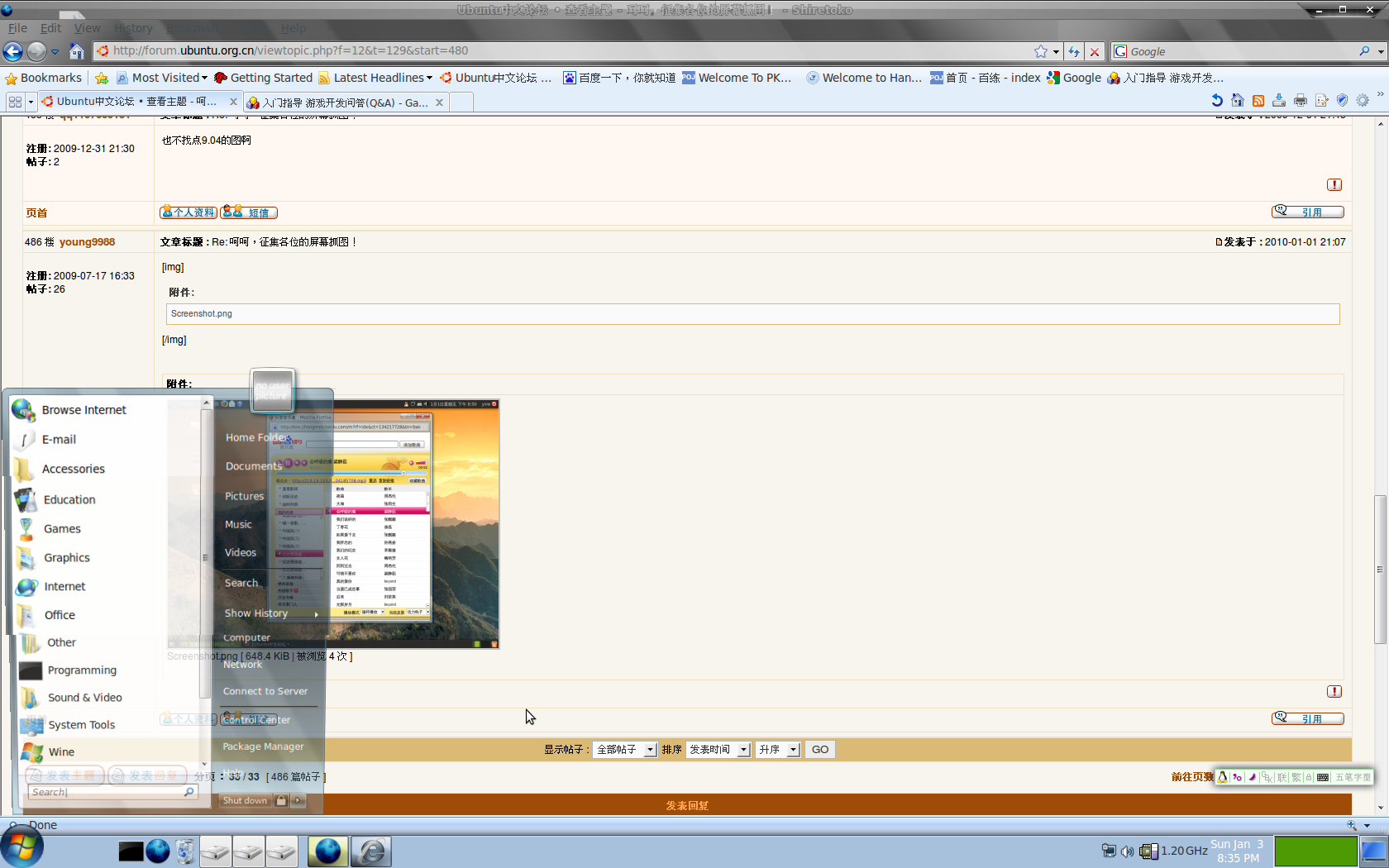Open the Windows-style start orb
This screenshot has height=868, width=1389.
pyautogui.click(x=21, y=847)
